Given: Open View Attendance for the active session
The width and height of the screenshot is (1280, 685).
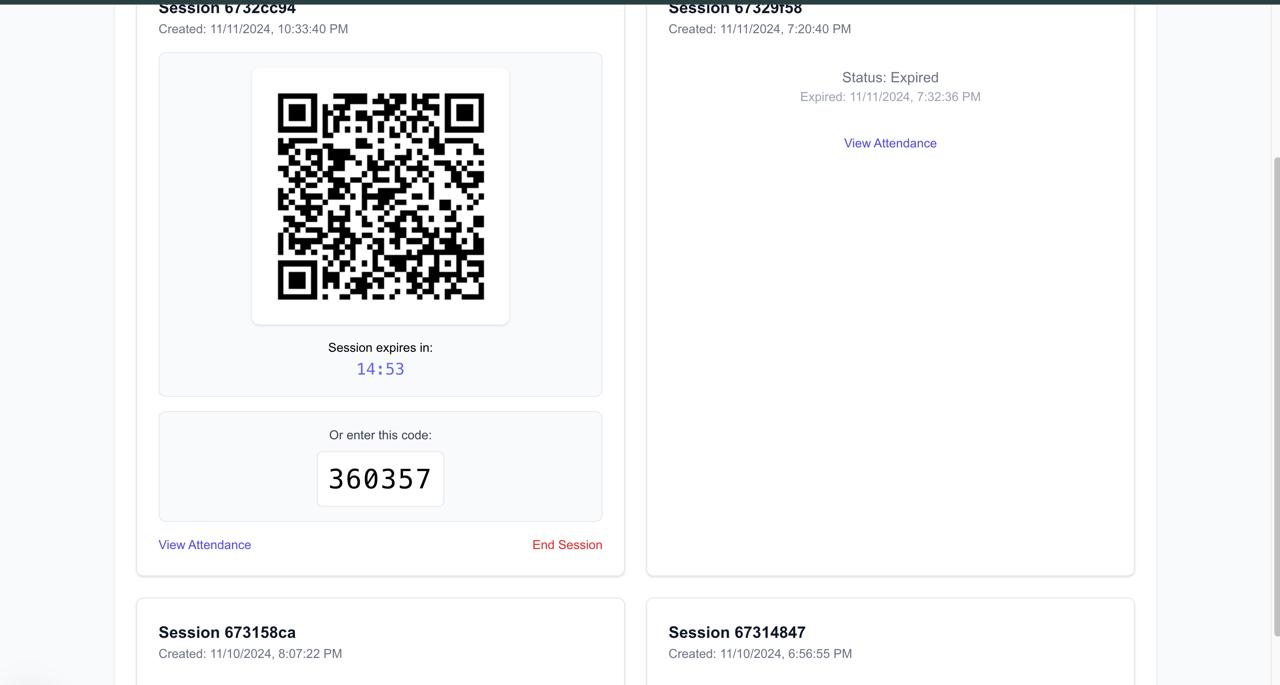Looking at the screenshot, I should pos(204,545).
